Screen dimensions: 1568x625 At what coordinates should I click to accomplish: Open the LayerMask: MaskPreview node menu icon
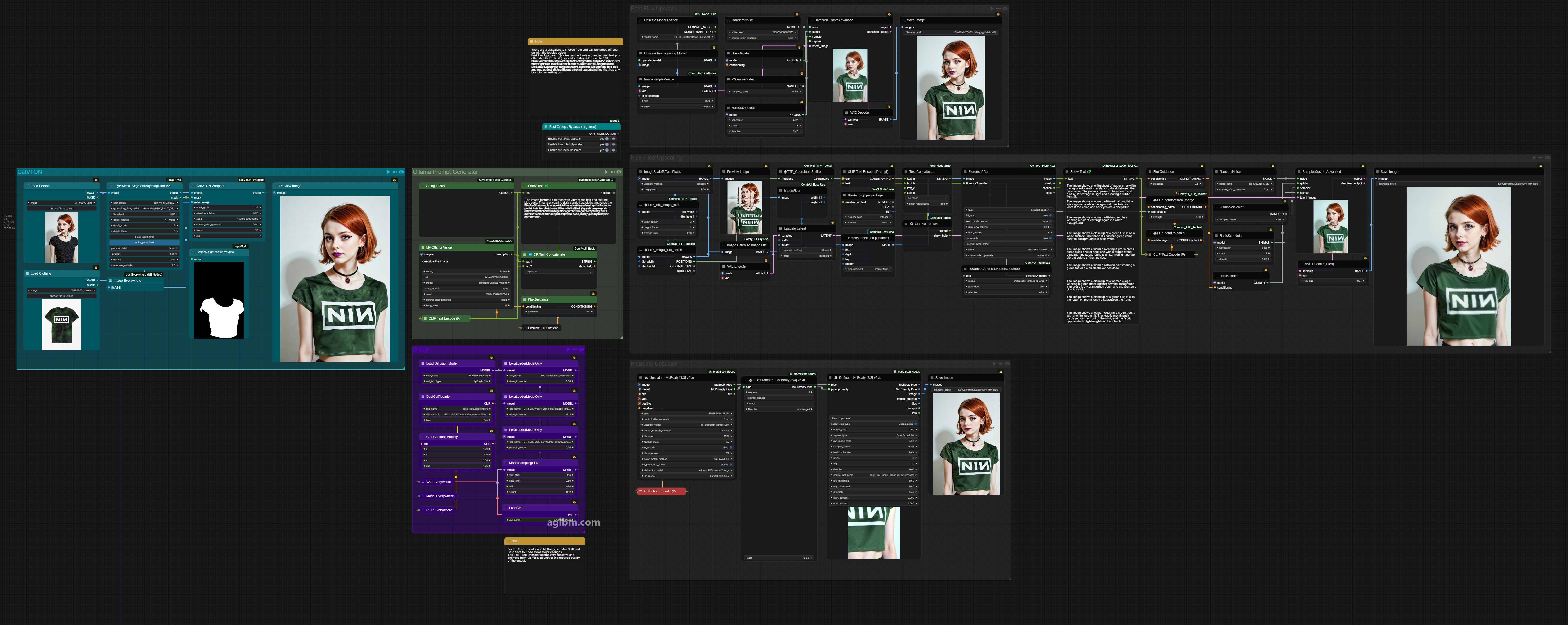pyautogui.click(x=193, y=252)
